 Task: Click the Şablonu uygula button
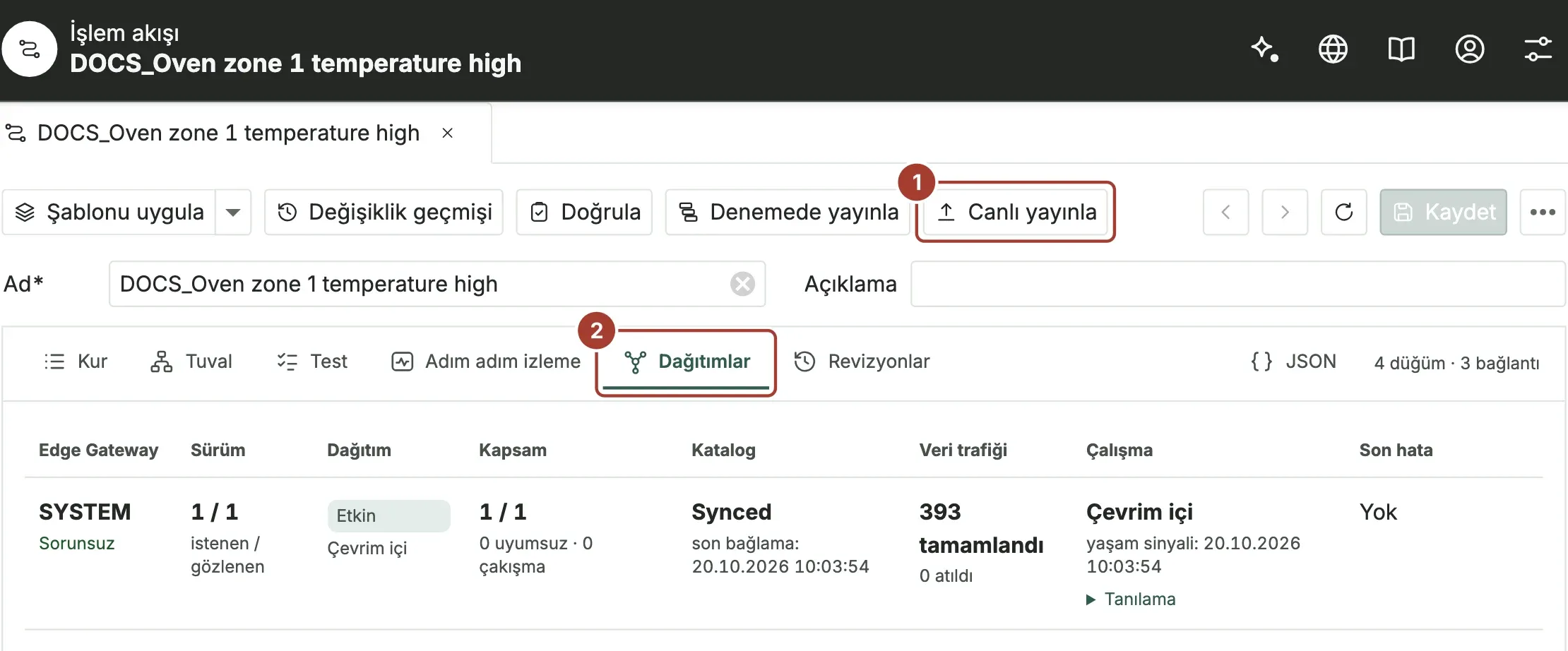(x=109, y=212)
